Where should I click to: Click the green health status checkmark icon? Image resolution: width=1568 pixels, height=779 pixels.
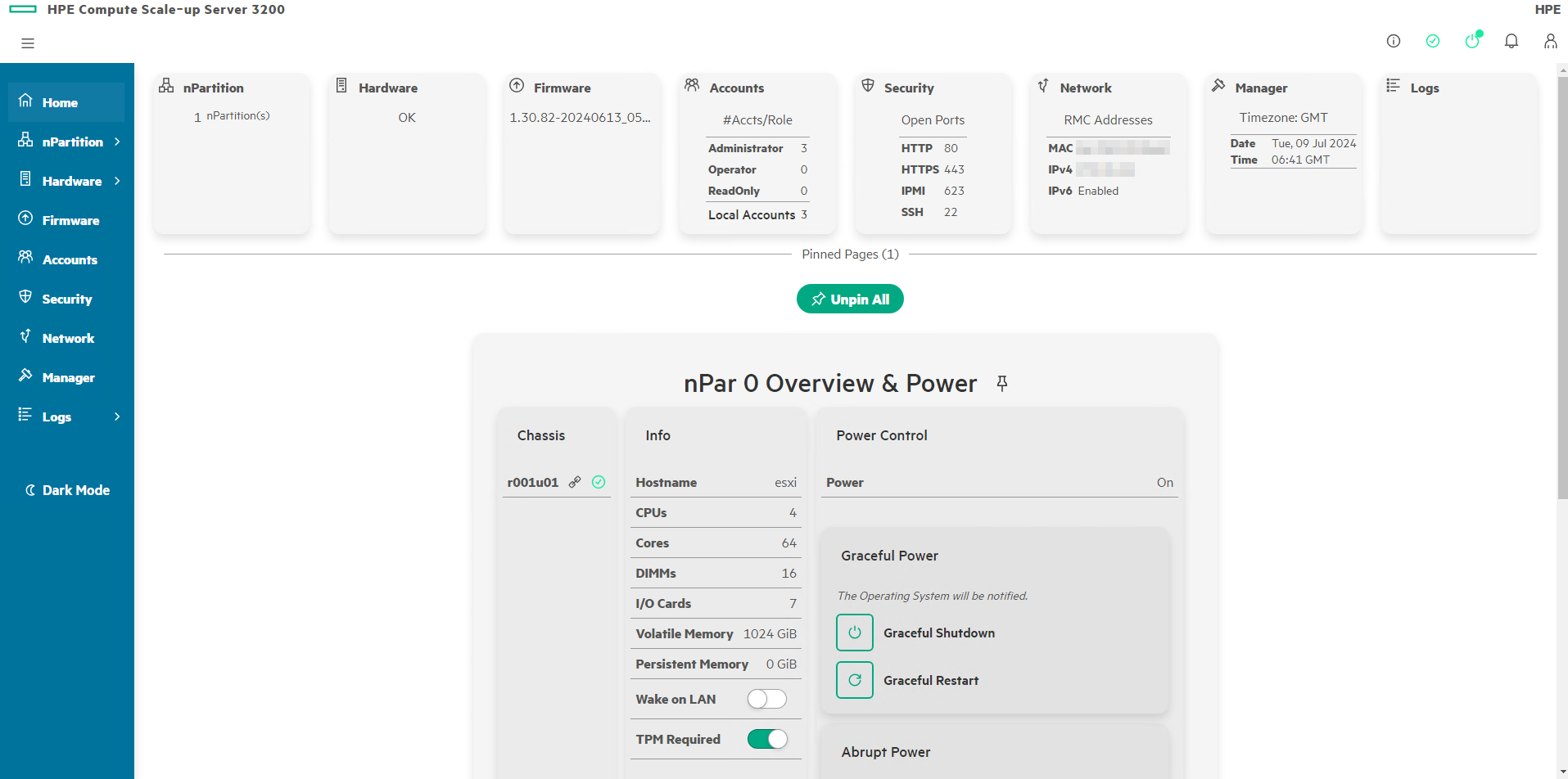click(1433, 41)
